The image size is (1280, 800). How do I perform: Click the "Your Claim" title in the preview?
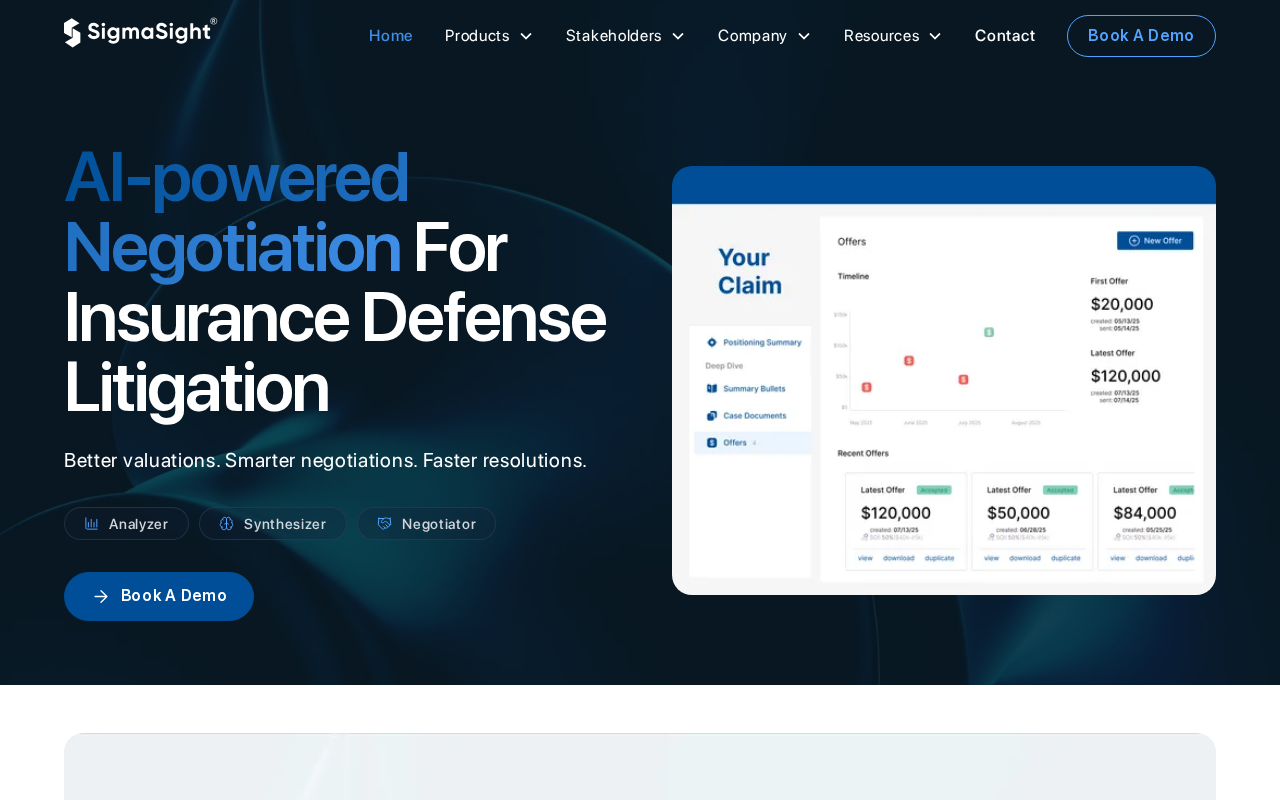(750, 271)
